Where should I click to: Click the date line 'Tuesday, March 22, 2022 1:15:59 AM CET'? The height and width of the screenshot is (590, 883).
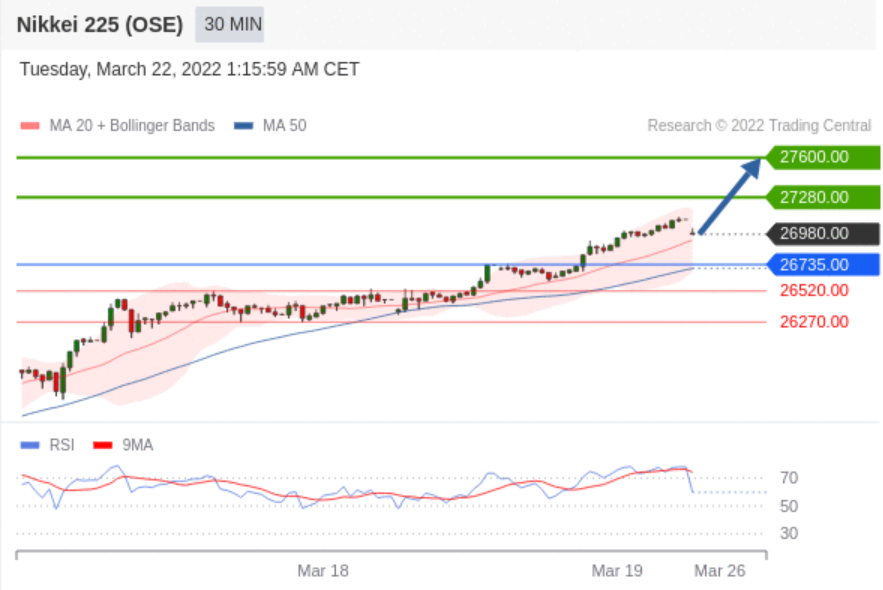tap(189, 69)
